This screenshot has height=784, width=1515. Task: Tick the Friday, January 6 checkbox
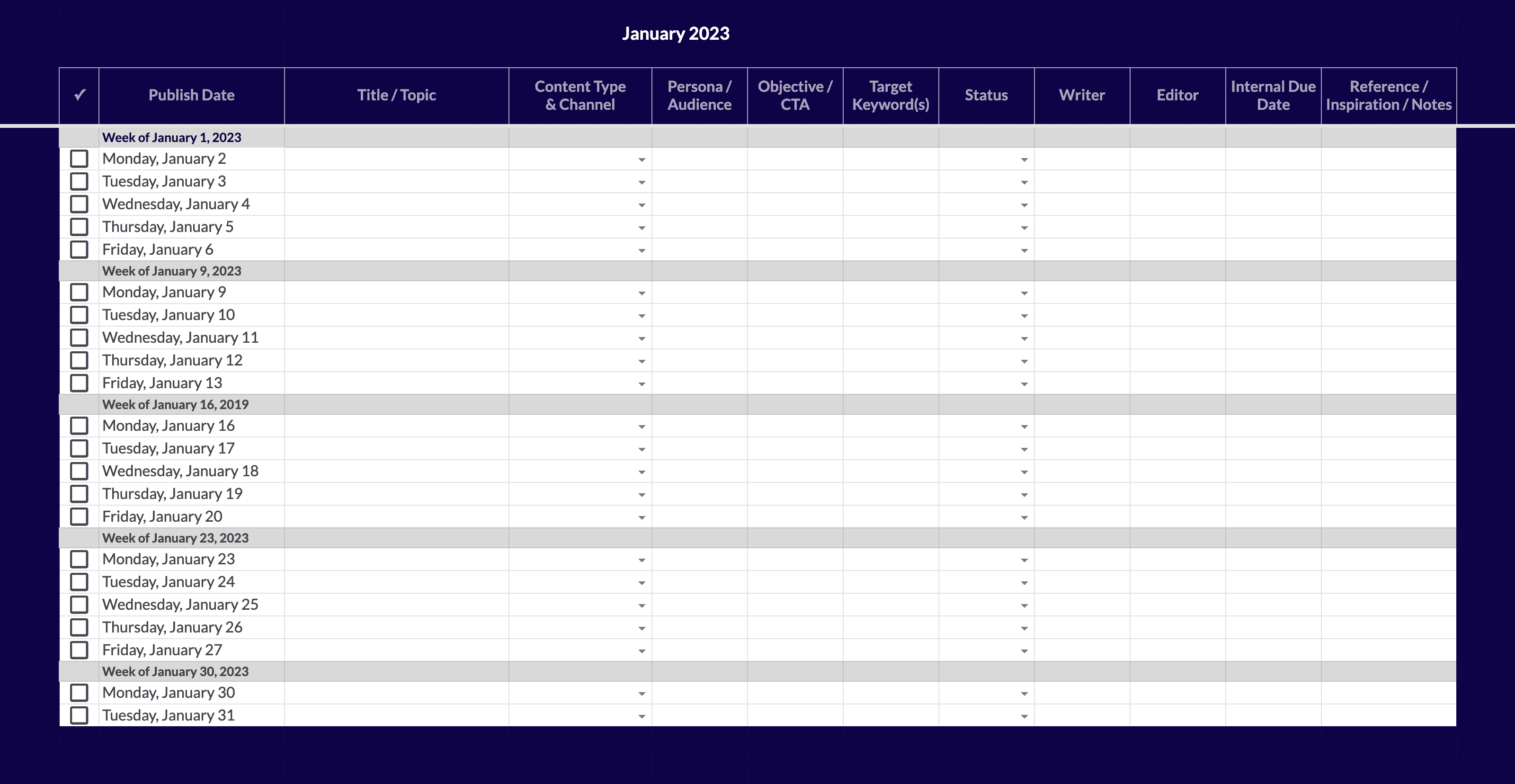[x=79, y=249]
